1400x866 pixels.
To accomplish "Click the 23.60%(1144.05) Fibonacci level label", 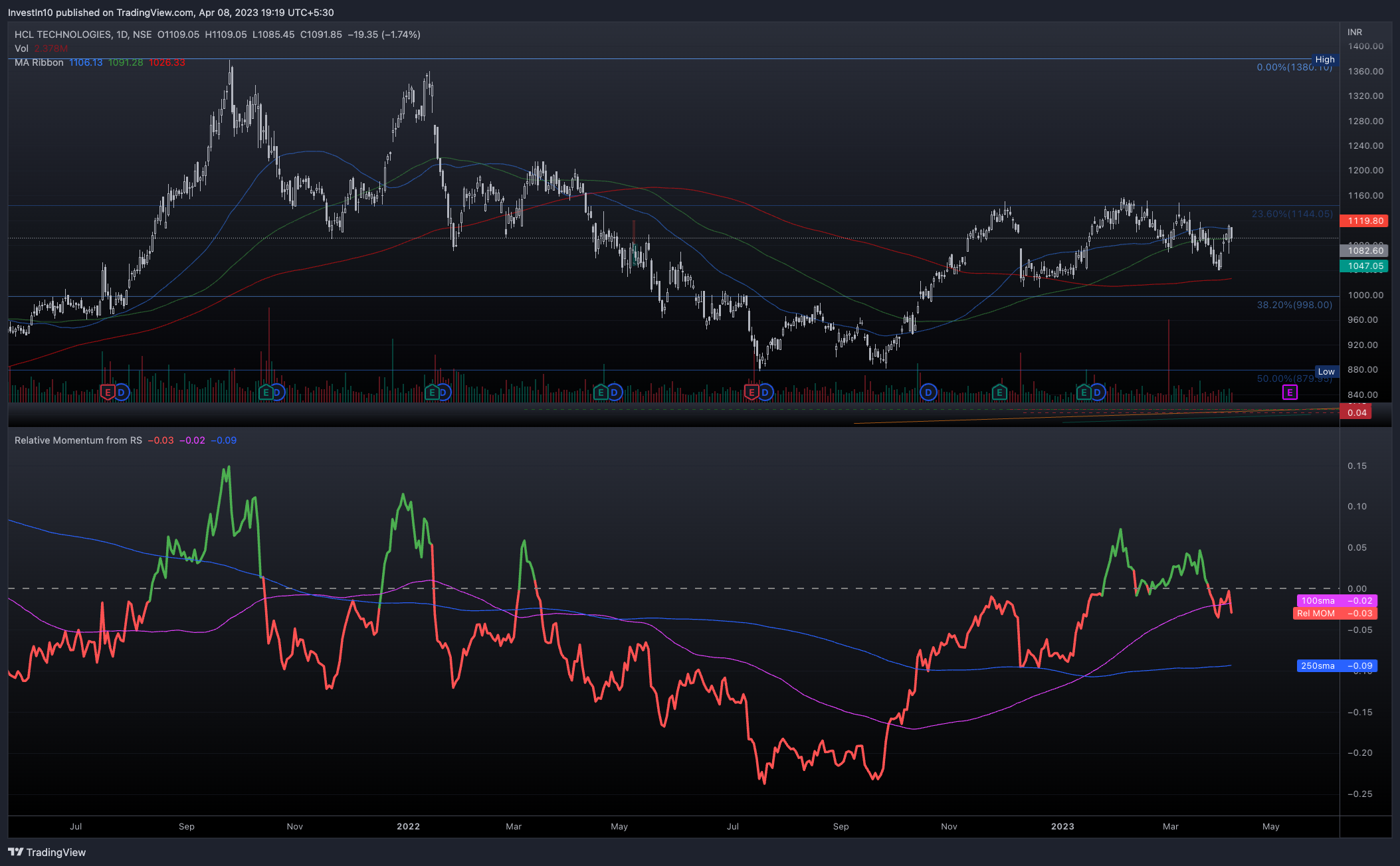I will point(1292,214).
